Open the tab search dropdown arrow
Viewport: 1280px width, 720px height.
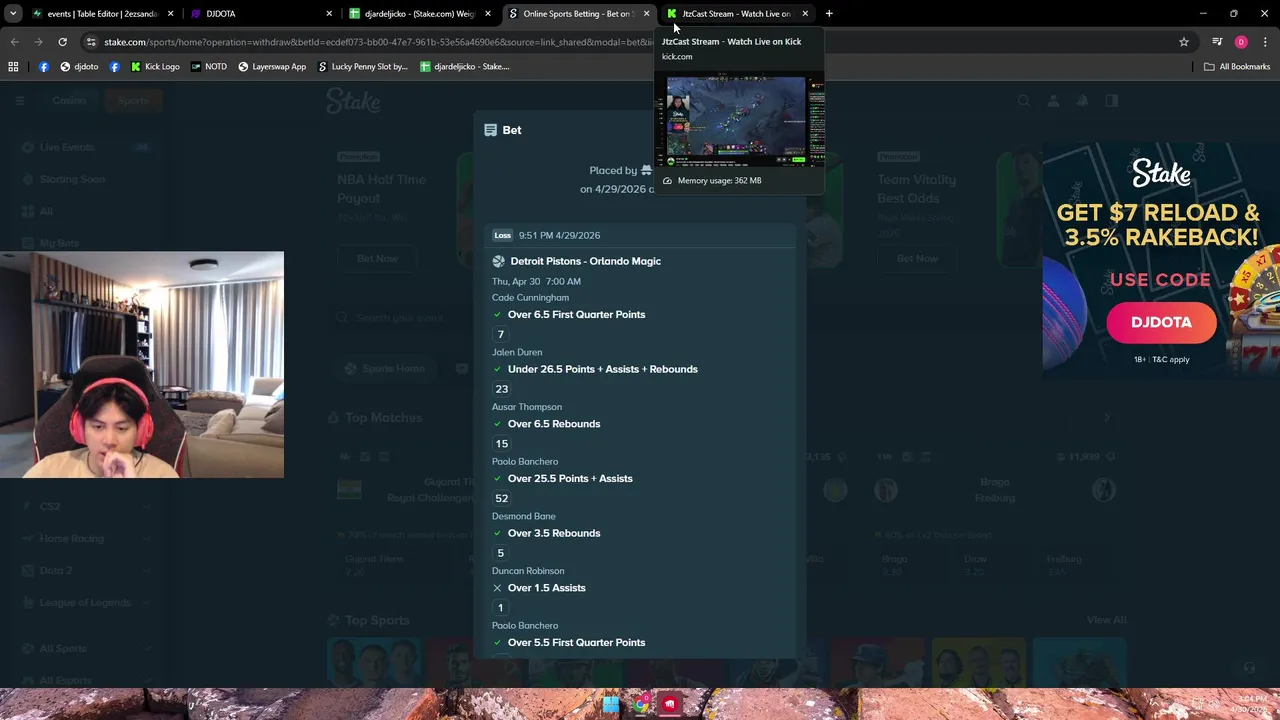pos(13,14)
